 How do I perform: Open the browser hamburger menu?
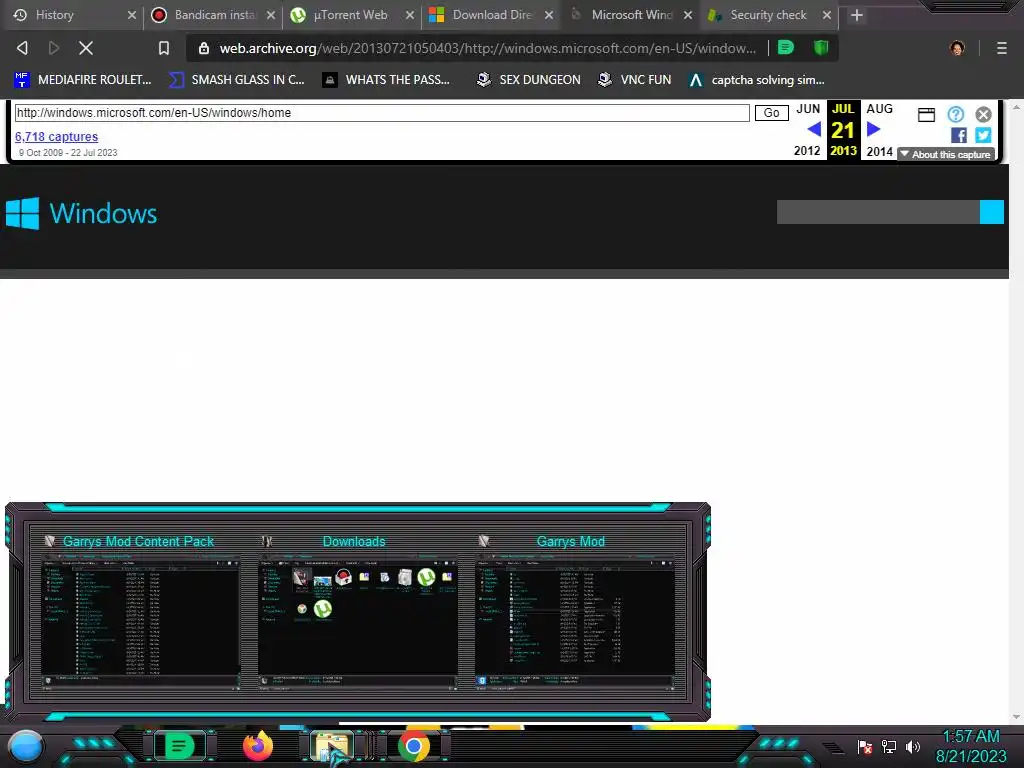coord(1001,48)
